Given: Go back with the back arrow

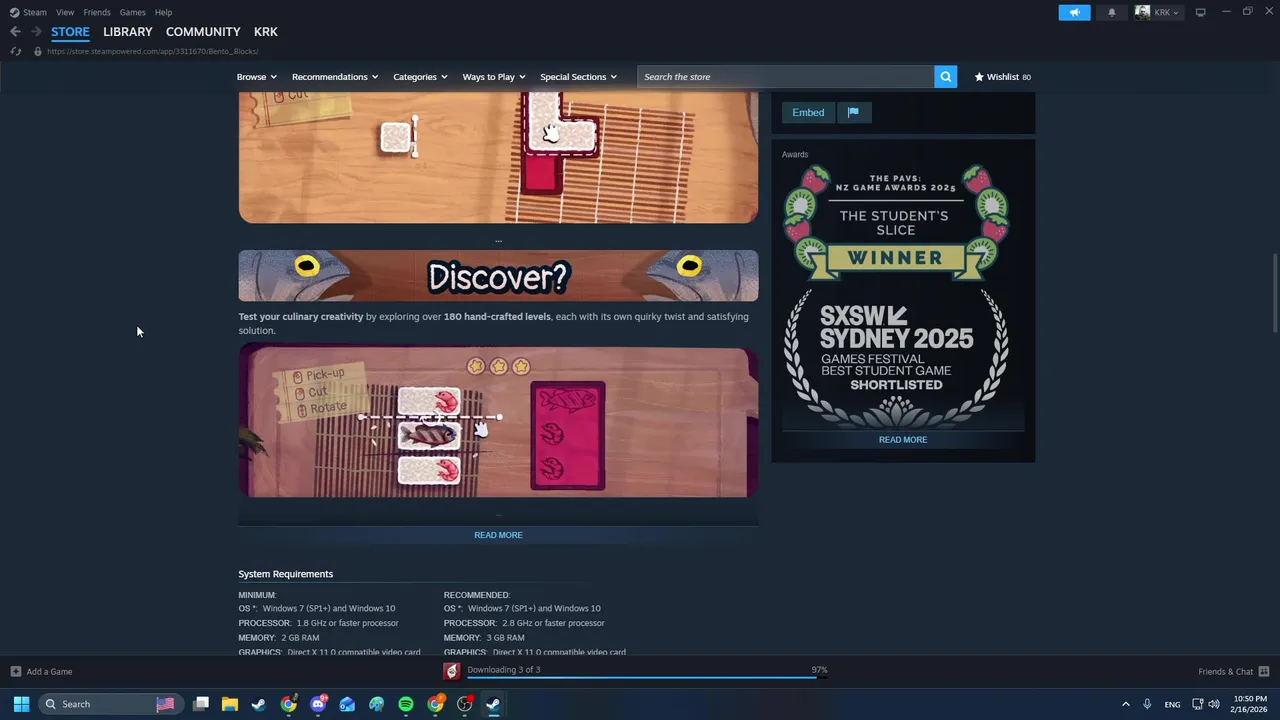Looking at the screenshot, I should (15, 32).
